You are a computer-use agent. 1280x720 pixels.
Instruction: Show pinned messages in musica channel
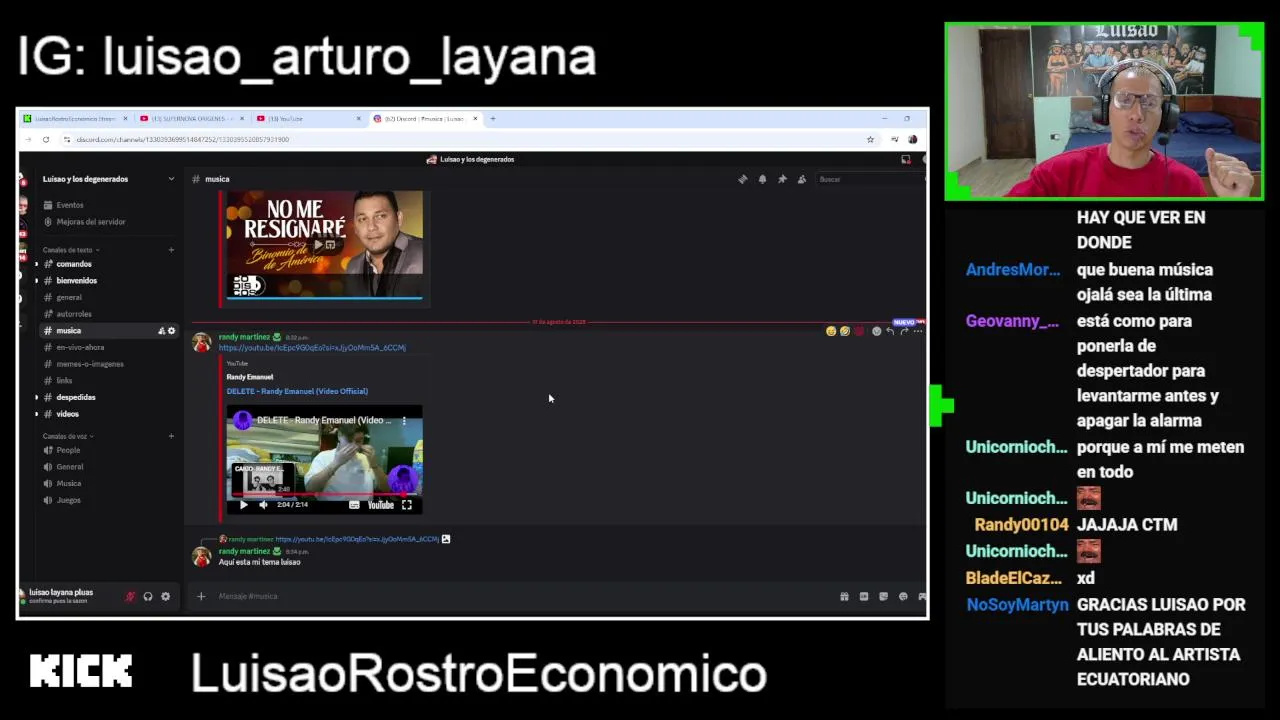click(782, 179)
